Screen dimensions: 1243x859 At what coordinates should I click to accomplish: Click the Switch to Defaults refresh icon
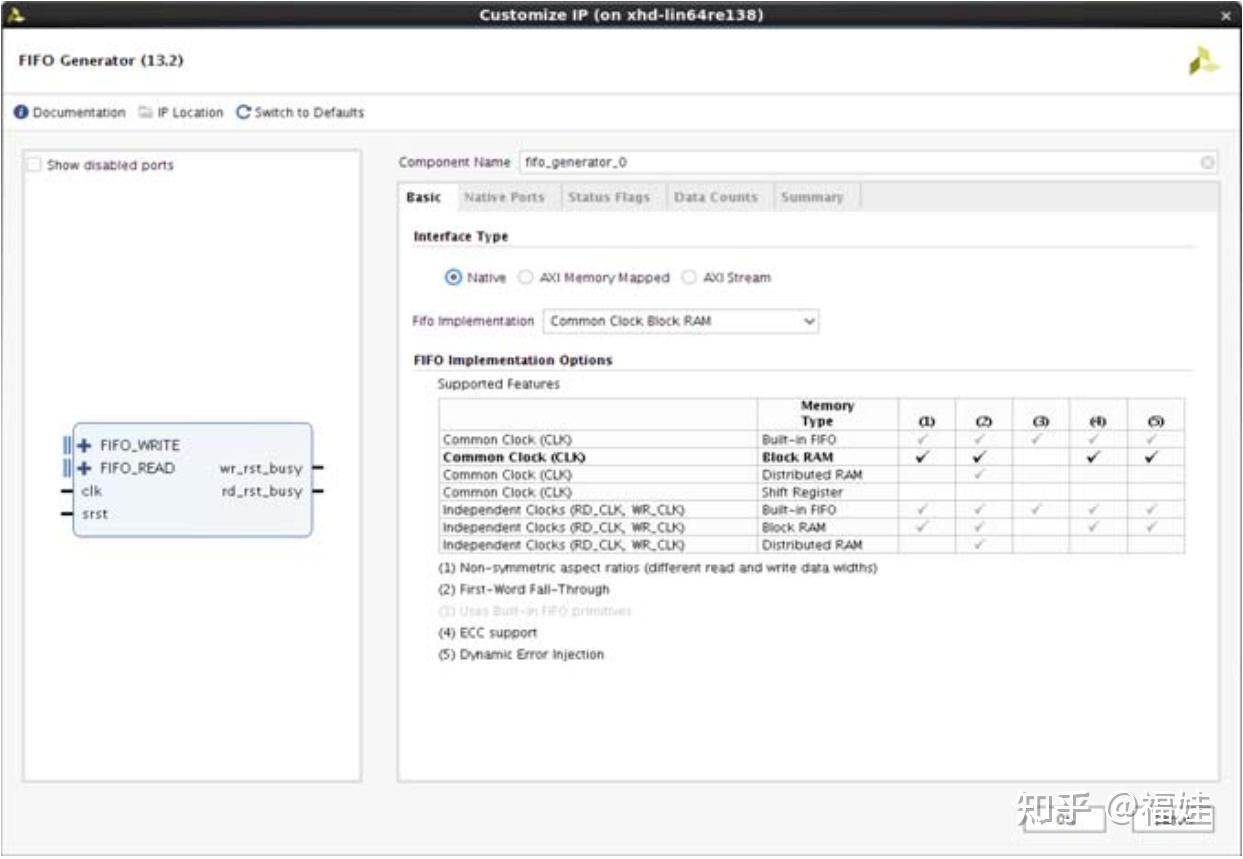click(x=243, y=113)
